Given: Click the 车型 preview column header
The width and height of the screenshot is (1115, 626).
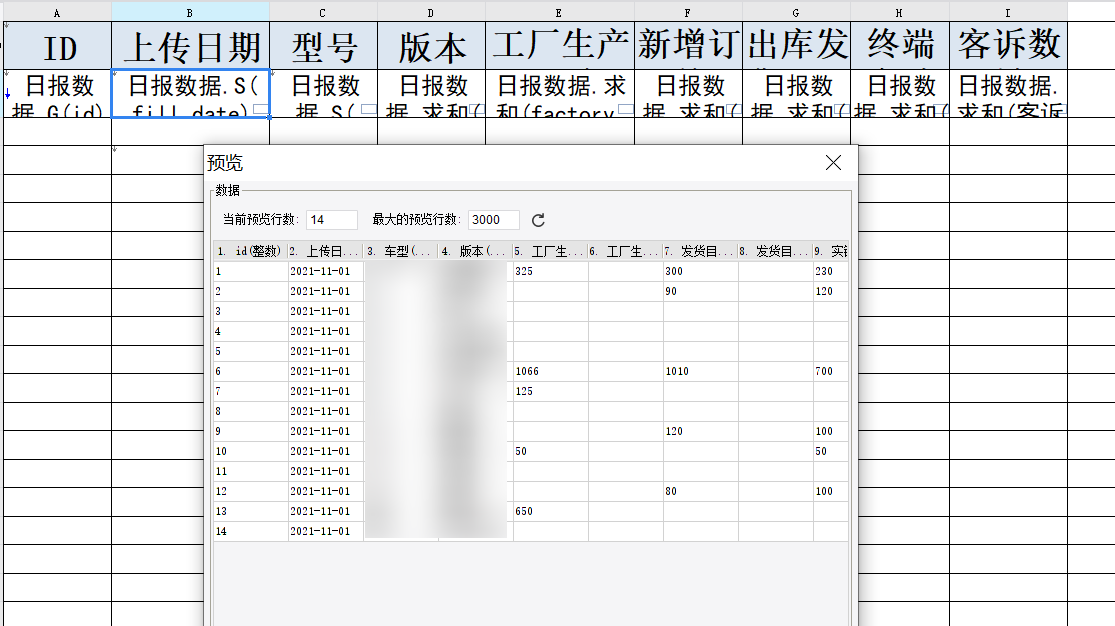Looking at the screenshot, I should click(400, 251).
